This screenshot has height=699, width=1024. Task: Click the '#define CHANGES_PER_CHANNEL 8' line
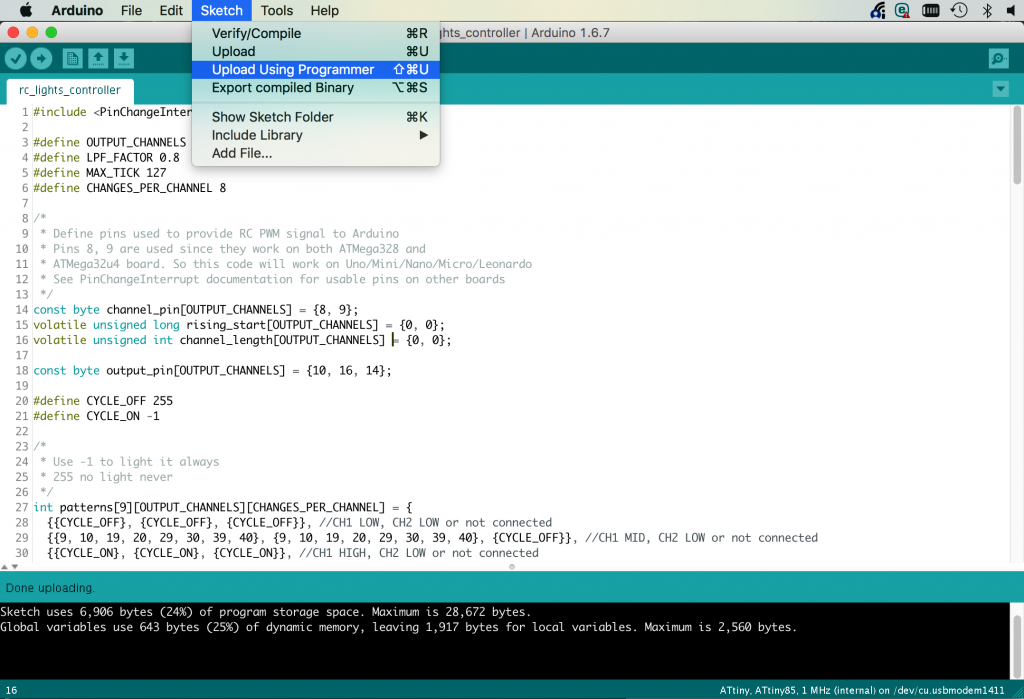click(130, 188)
